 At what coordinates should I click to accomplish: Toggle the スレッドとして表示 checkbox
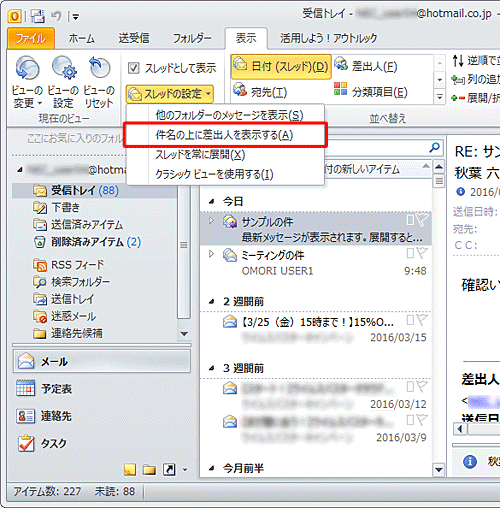[x=134, y=68]
